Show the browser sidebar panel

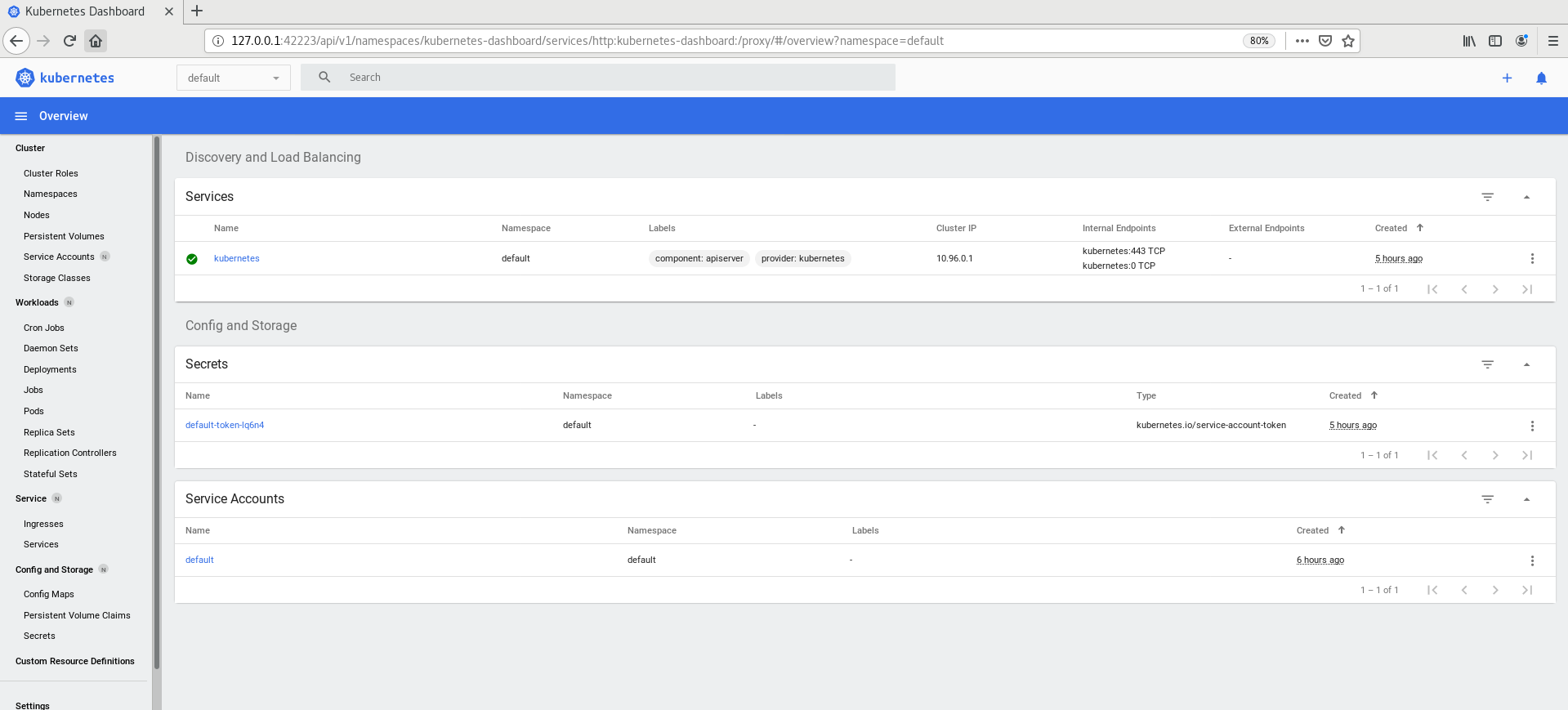[x=1495, y=41]
